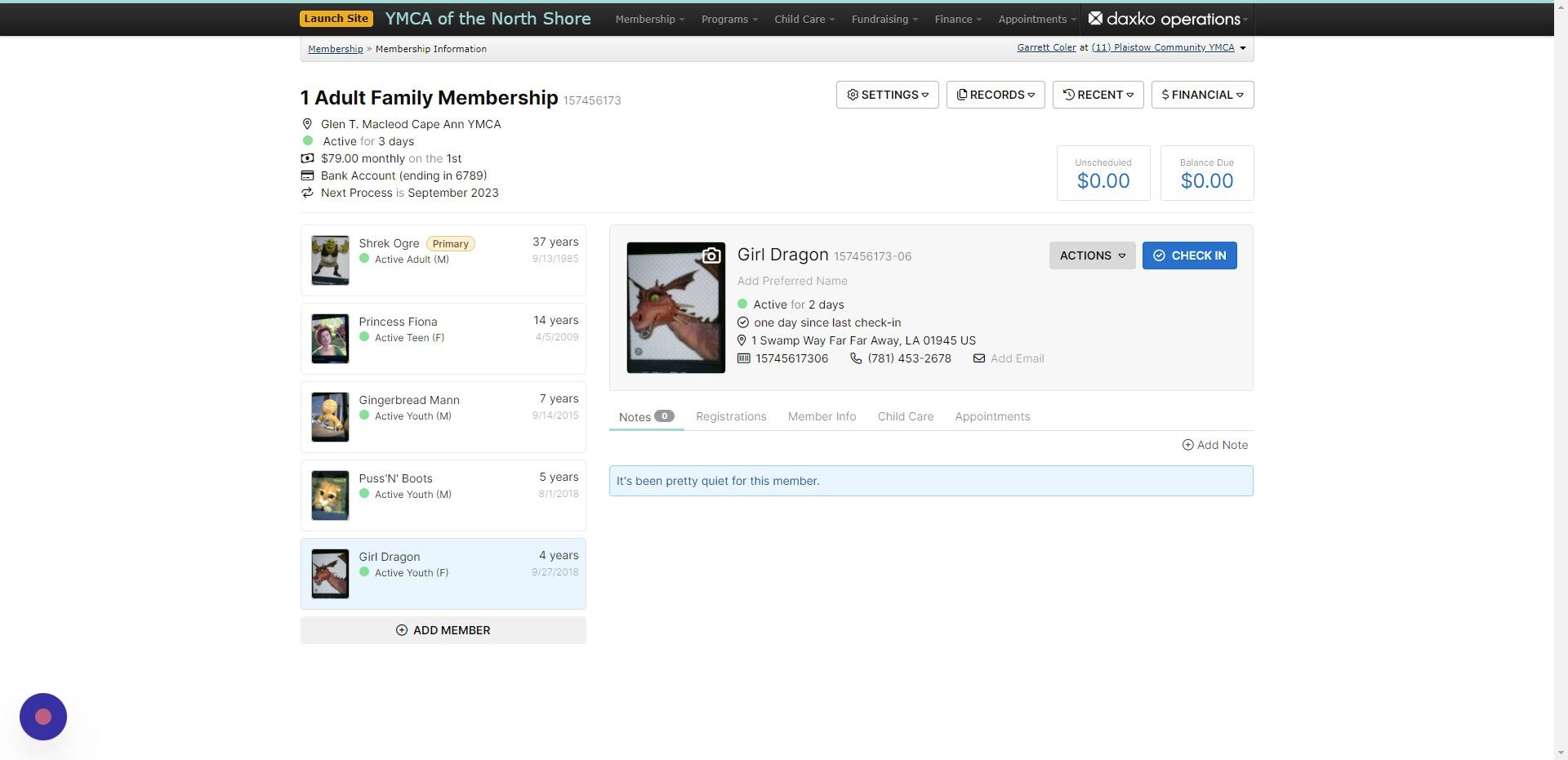Click the Add Member button
This screenshot has height=760, width=1568.
pos(443,630)
